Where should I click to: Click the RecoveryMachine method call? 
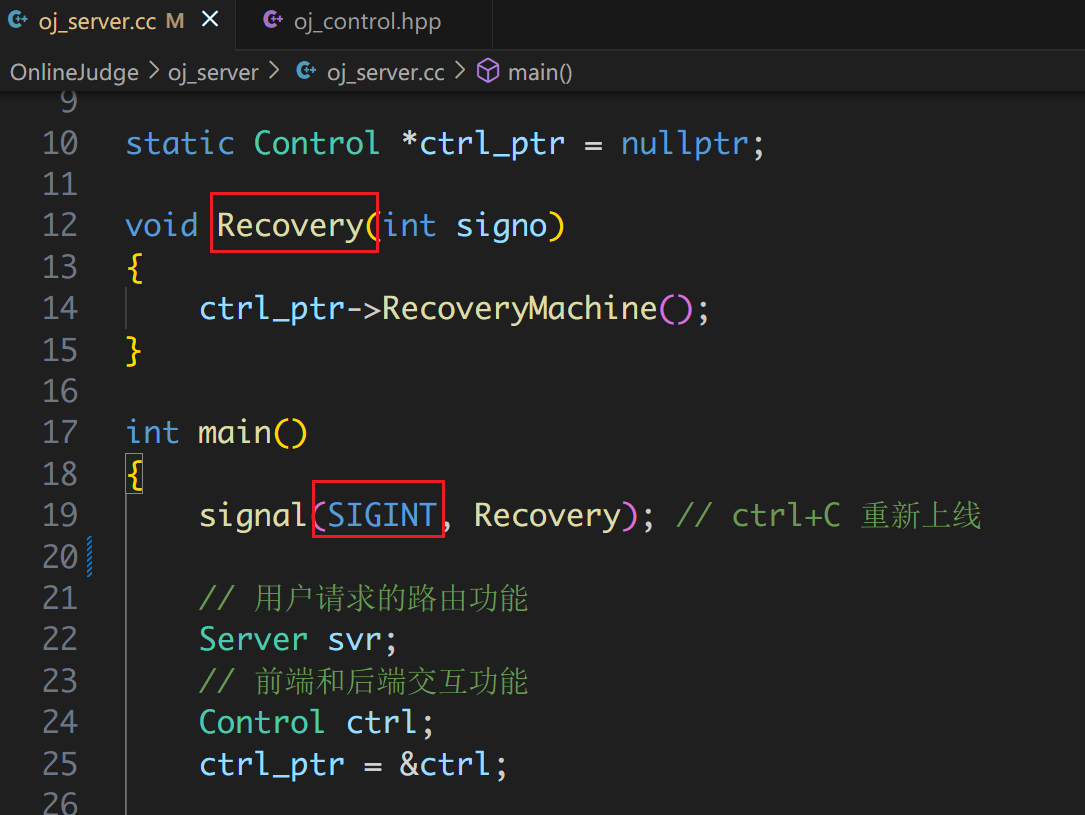click(x=519, y=308)
